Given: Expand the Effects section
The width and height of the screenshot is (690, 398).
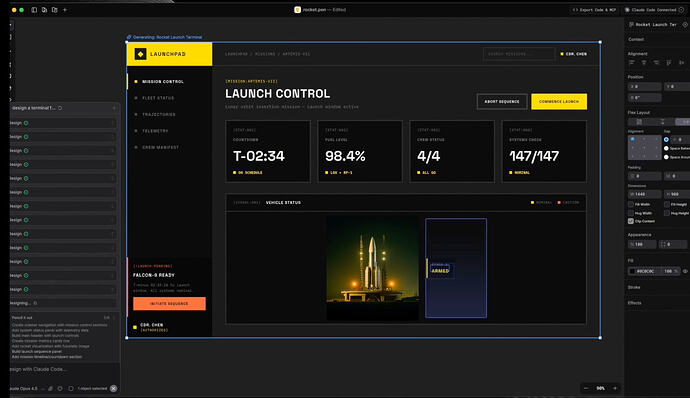Looking at the screenshot, I should [x=635, y=303].
